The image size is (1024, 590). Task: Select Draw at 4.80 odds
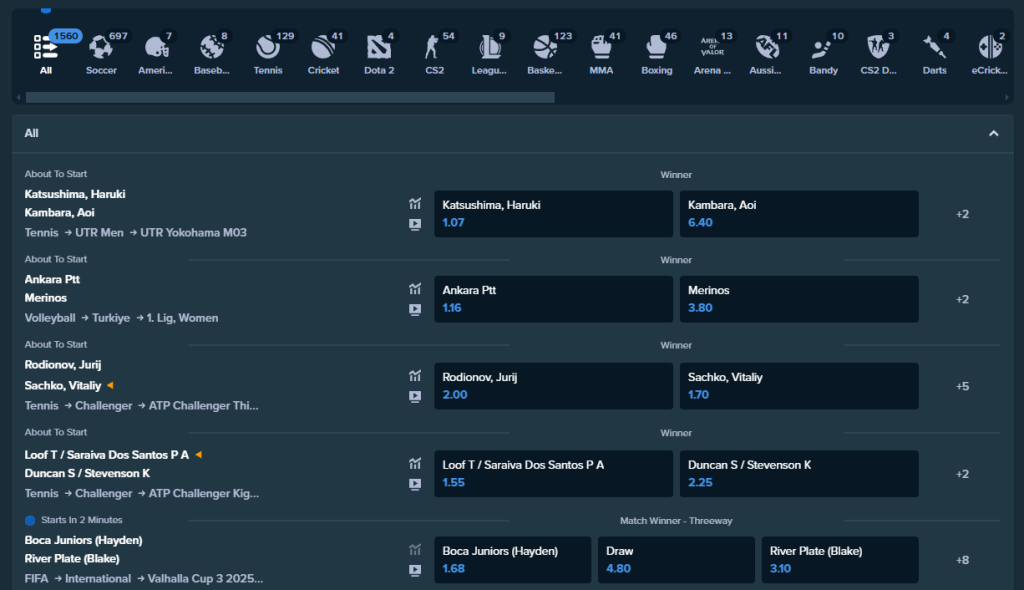tap(676, 560)
